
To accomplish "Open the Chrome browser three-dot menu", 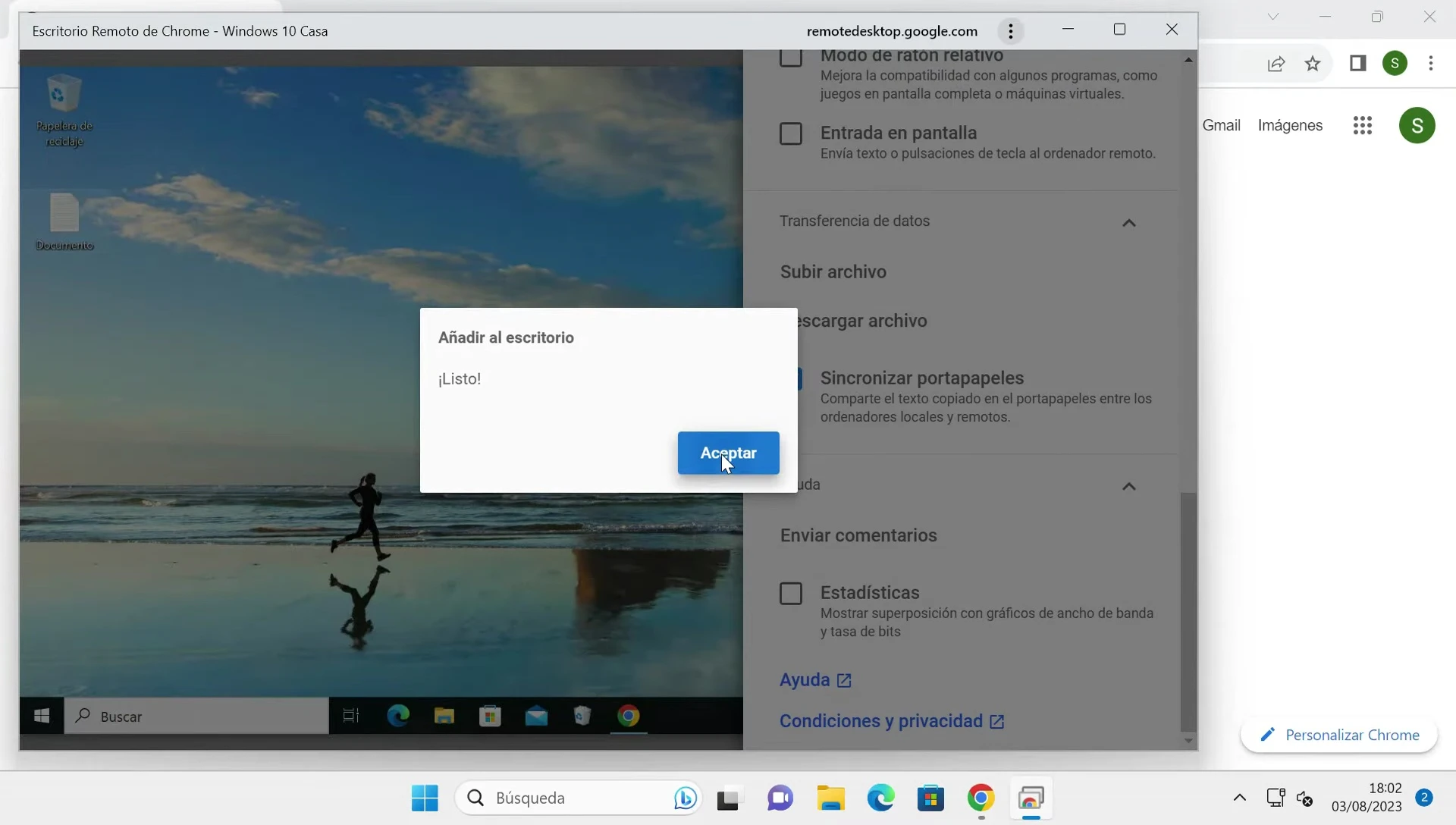I will click(1431, 64).
